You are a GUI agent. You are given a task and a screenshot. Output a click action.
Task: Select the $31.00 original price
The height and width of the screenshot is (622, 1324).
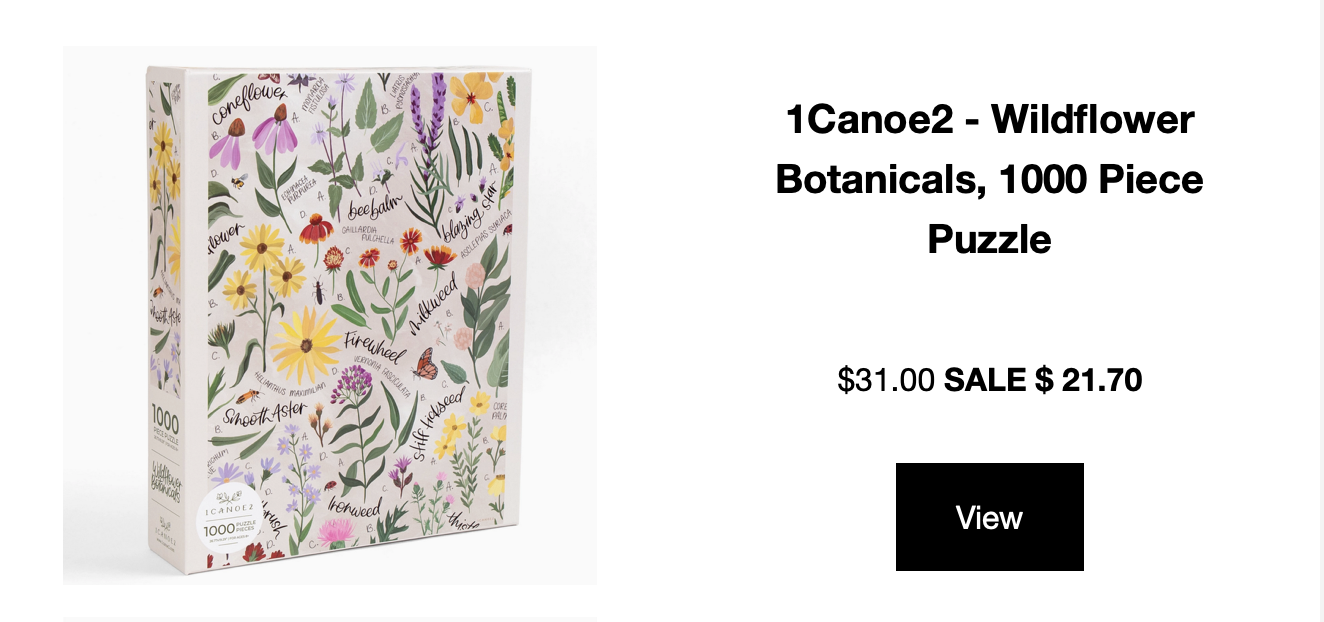point(886,380)
